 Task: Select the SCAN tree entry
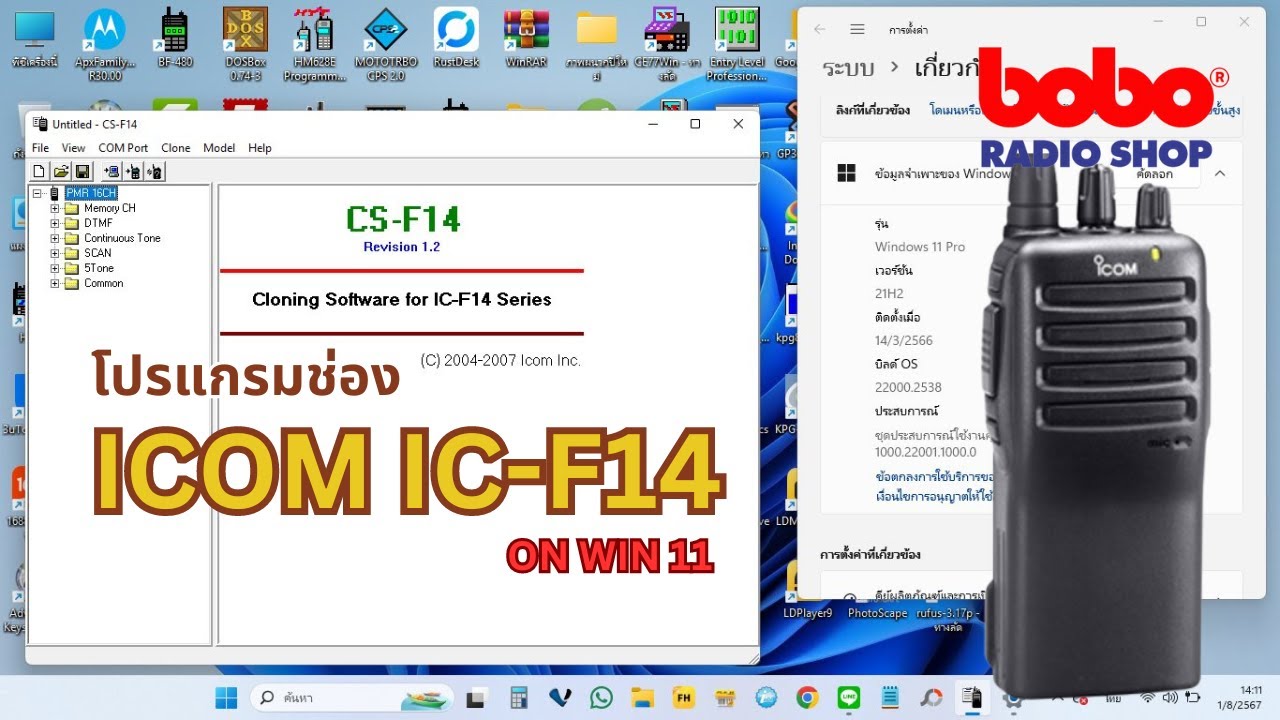point(98,253)
